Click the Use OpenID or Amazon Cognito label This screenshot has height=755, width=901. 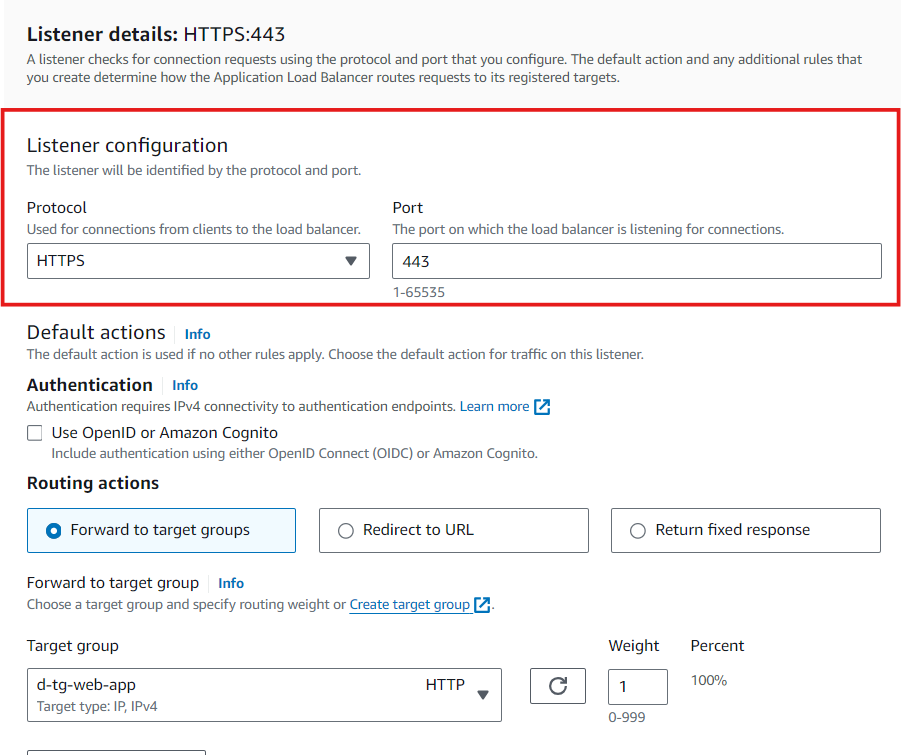165,433
